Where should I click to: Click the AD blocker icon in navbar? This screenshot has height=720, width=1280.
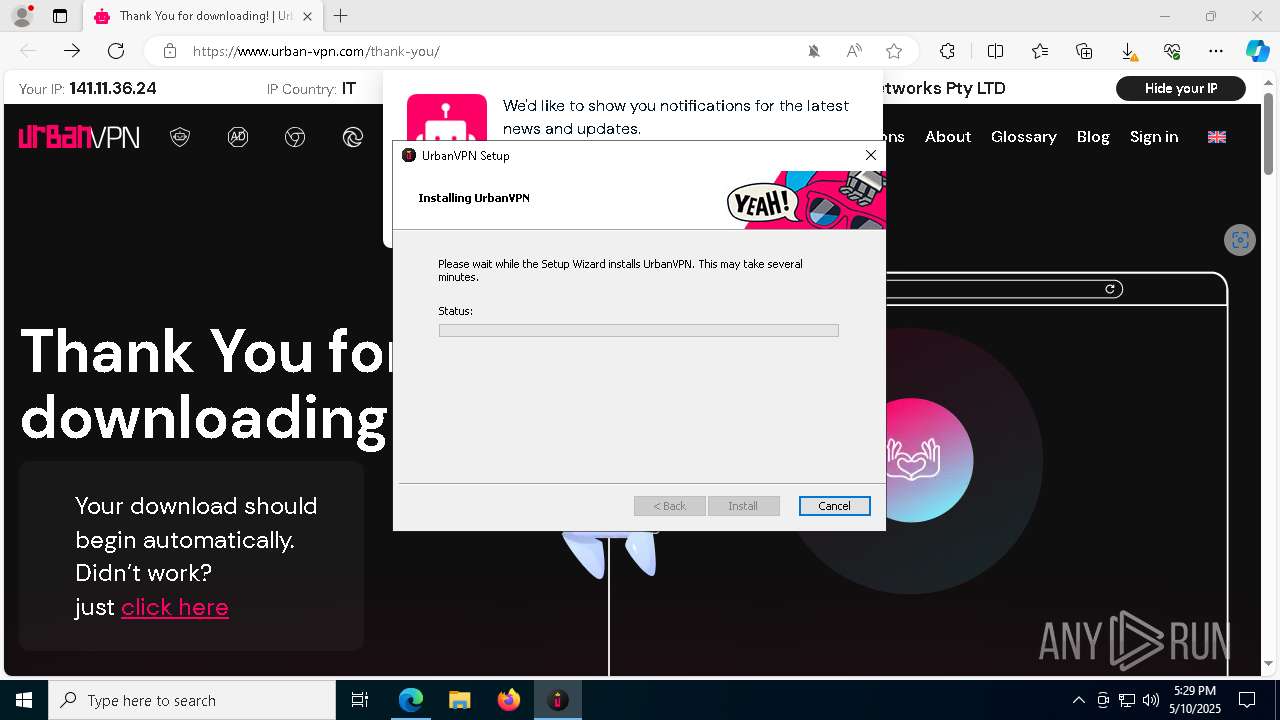(238, 137)
